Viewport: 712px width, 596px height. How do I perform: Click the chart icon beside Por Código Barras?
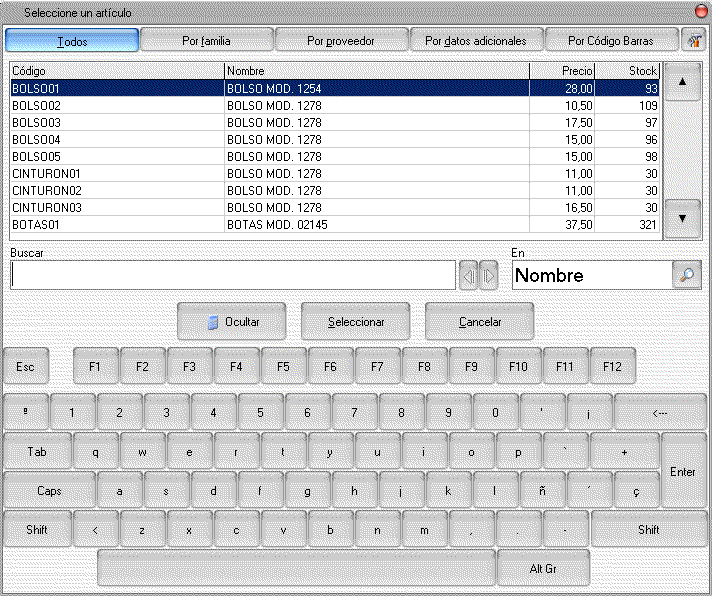[x=693, y=40]
